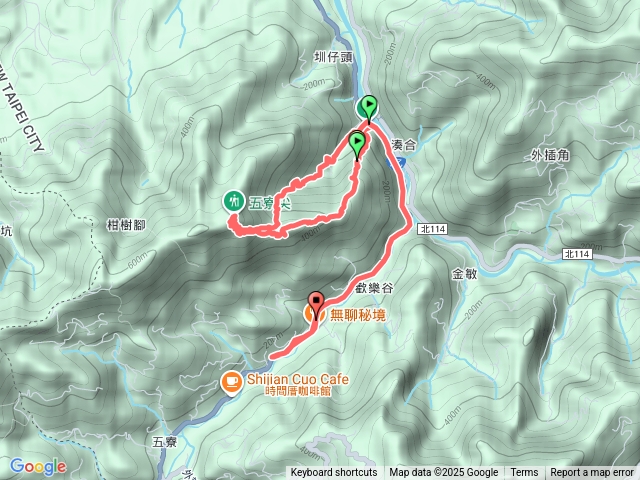Click the 歡樂谷 place label
640x480 pixels.
(x=374, y=288)
